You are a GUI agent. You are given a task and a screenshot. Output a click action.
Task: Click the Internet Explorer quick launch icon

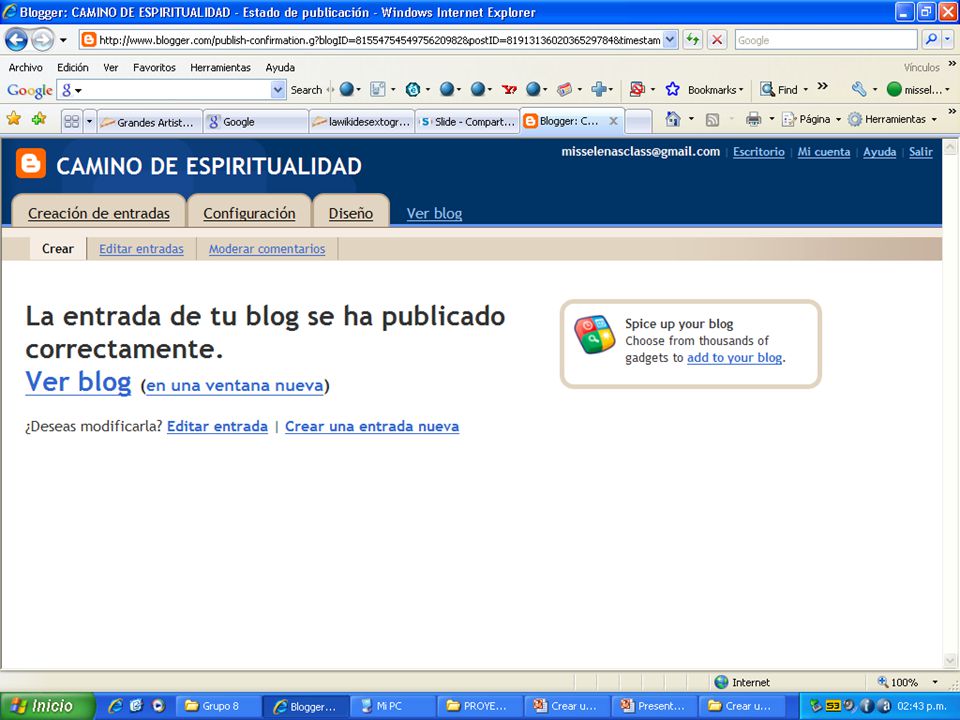(x=115, y=705)
